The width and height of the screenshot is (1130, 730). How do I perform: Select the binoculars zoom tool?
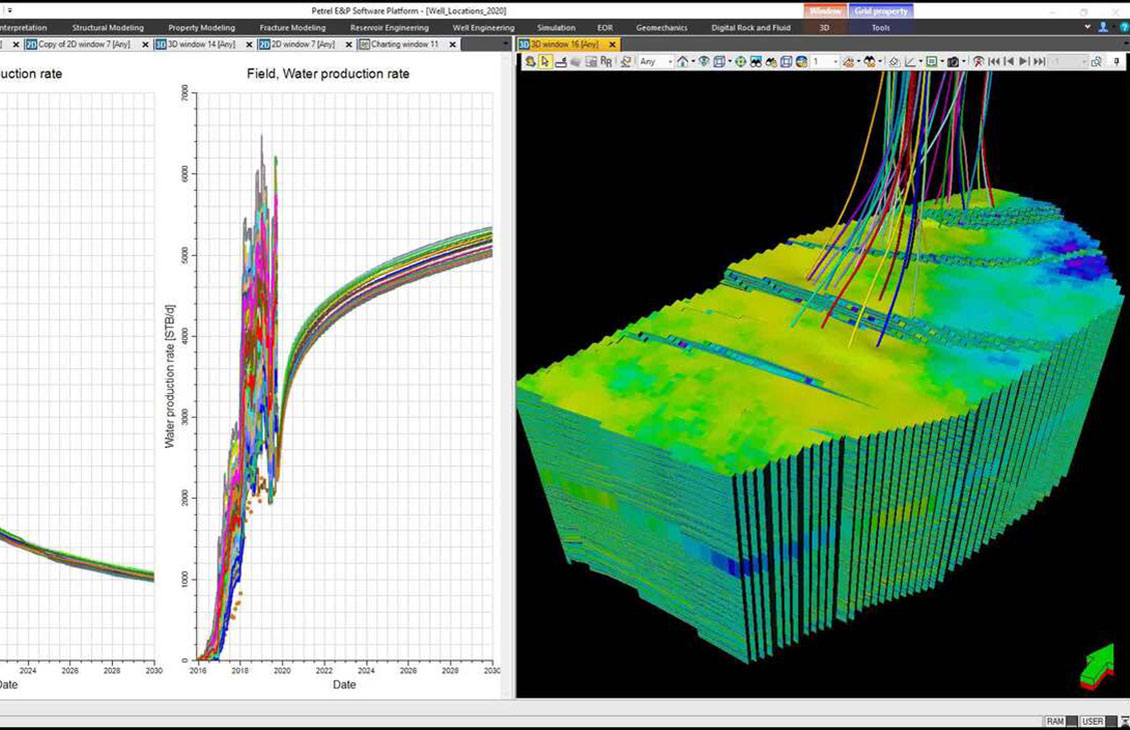(756, 60)
